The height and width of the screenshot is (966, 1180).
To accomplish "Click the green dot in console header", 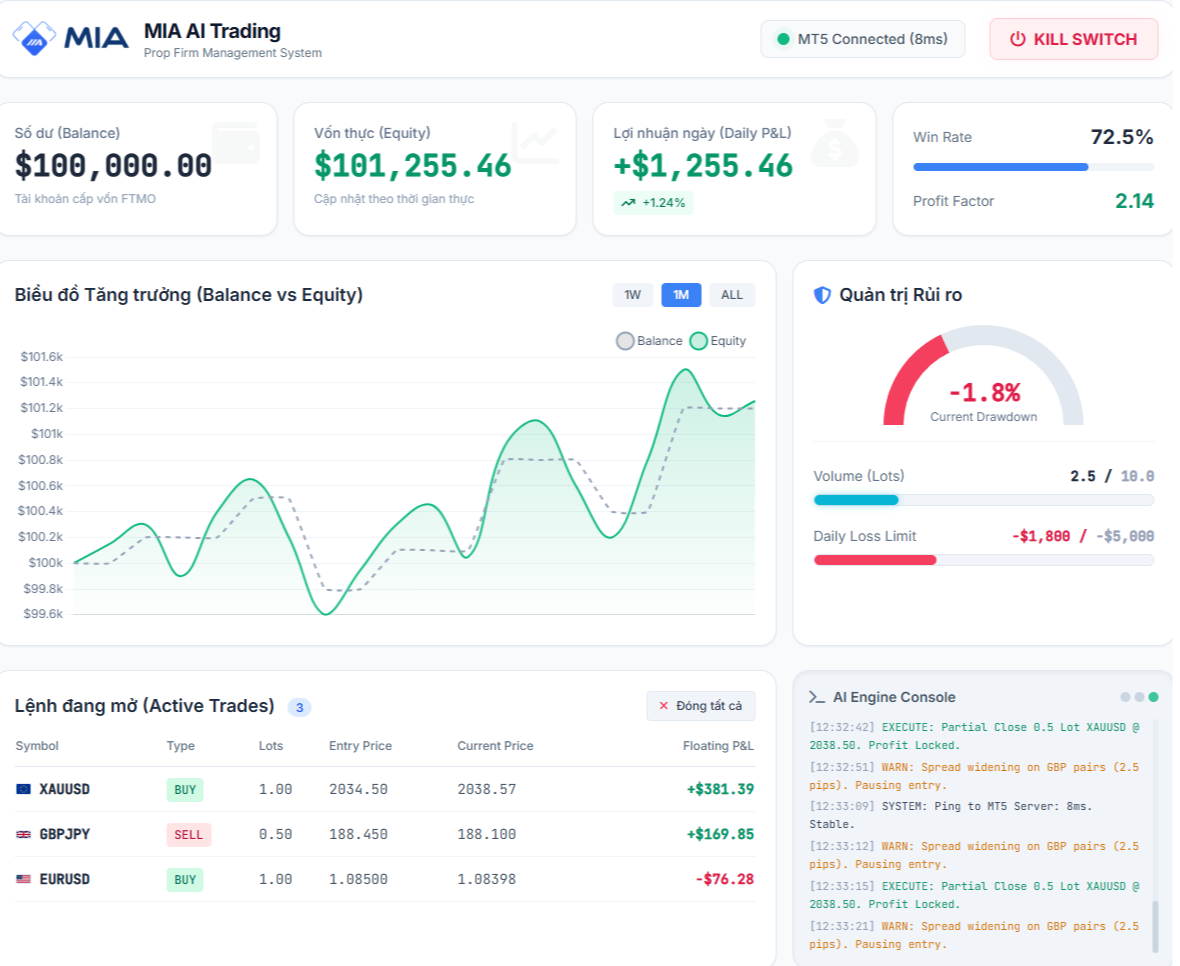I will point(1154,697).
